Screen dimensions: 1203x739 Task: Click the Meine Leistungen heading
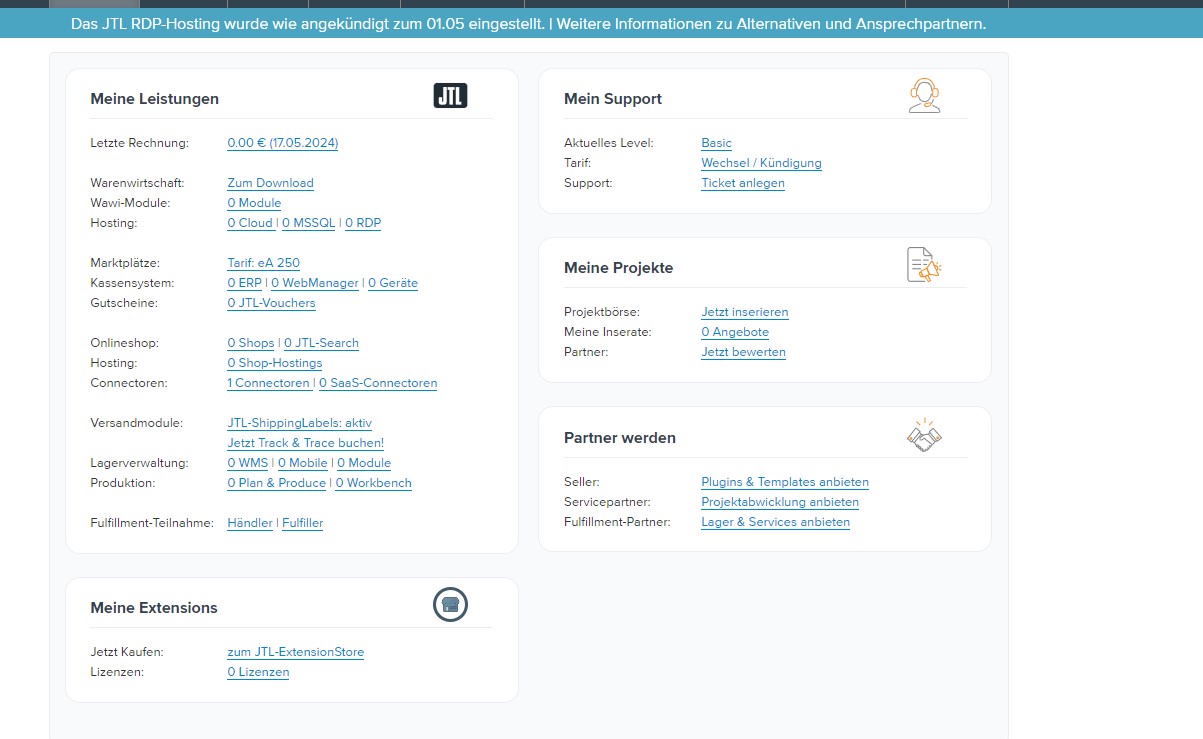pyautogui.click(x=155, y=99)
